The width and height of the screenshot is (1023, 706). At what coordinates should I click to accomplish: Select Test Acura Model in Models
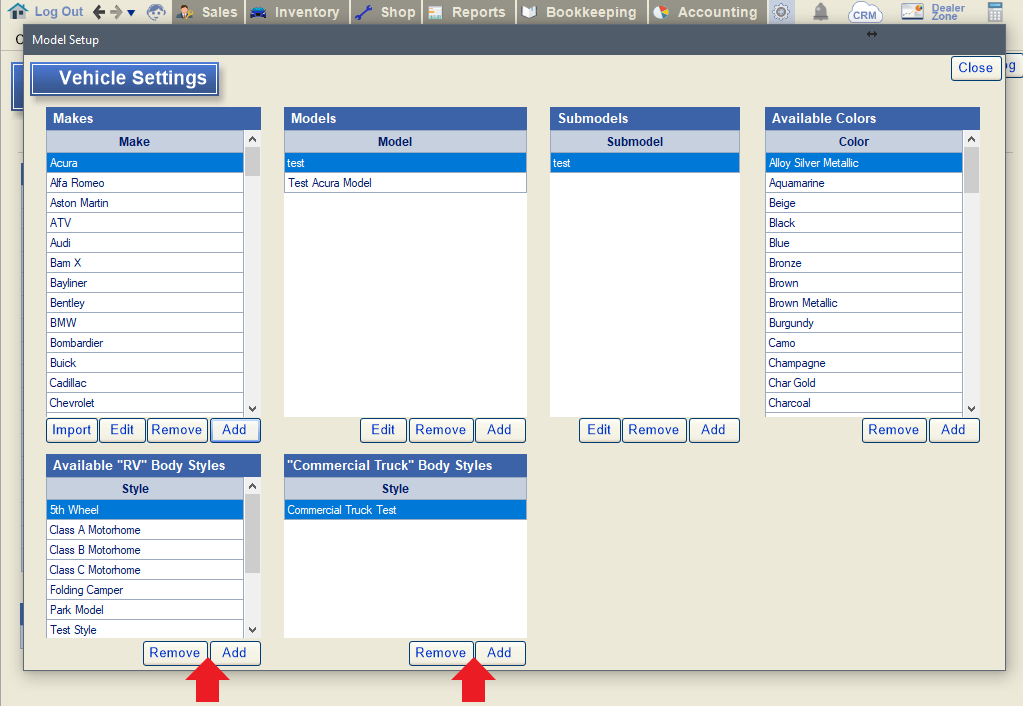click(x=405, y=183)
